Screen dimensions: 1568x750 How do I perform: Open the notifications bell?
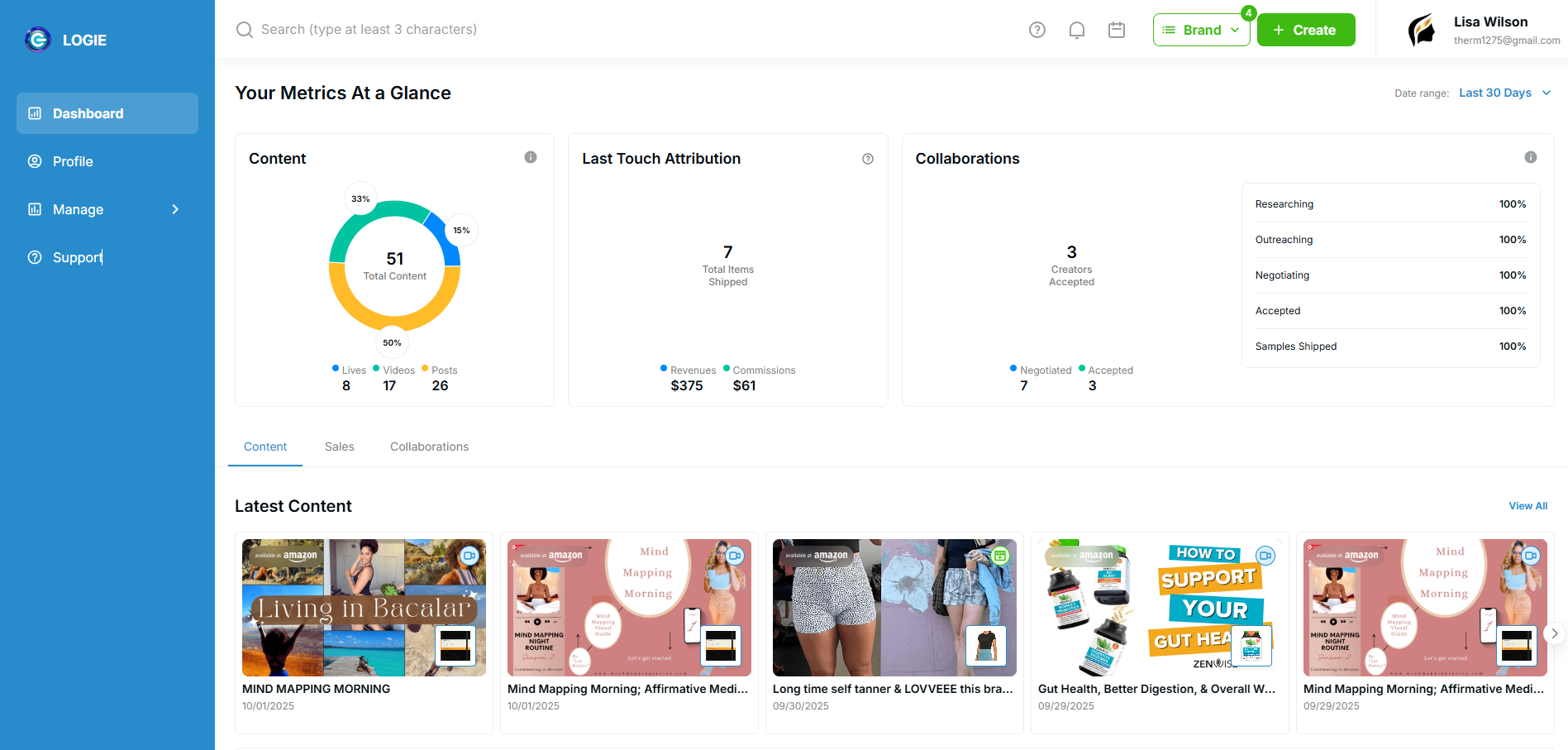coord(1076,30)
